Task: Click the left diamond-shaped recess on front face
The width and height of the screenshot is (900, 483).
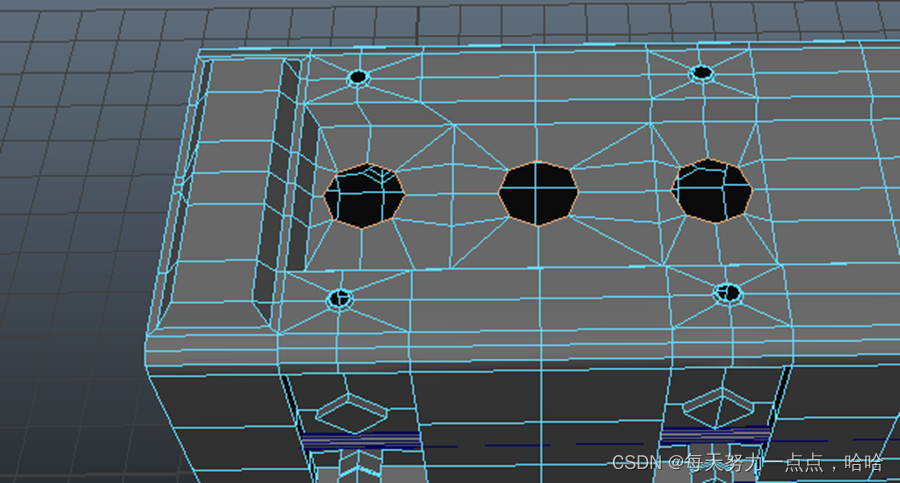Action: coord(351,412)
